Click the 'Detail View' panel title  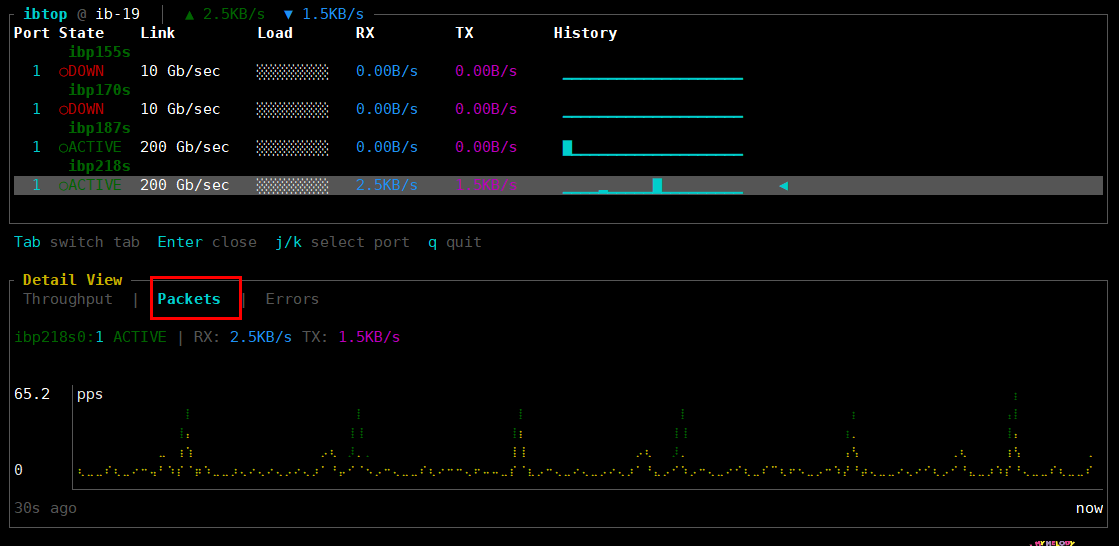pos(72,280)
